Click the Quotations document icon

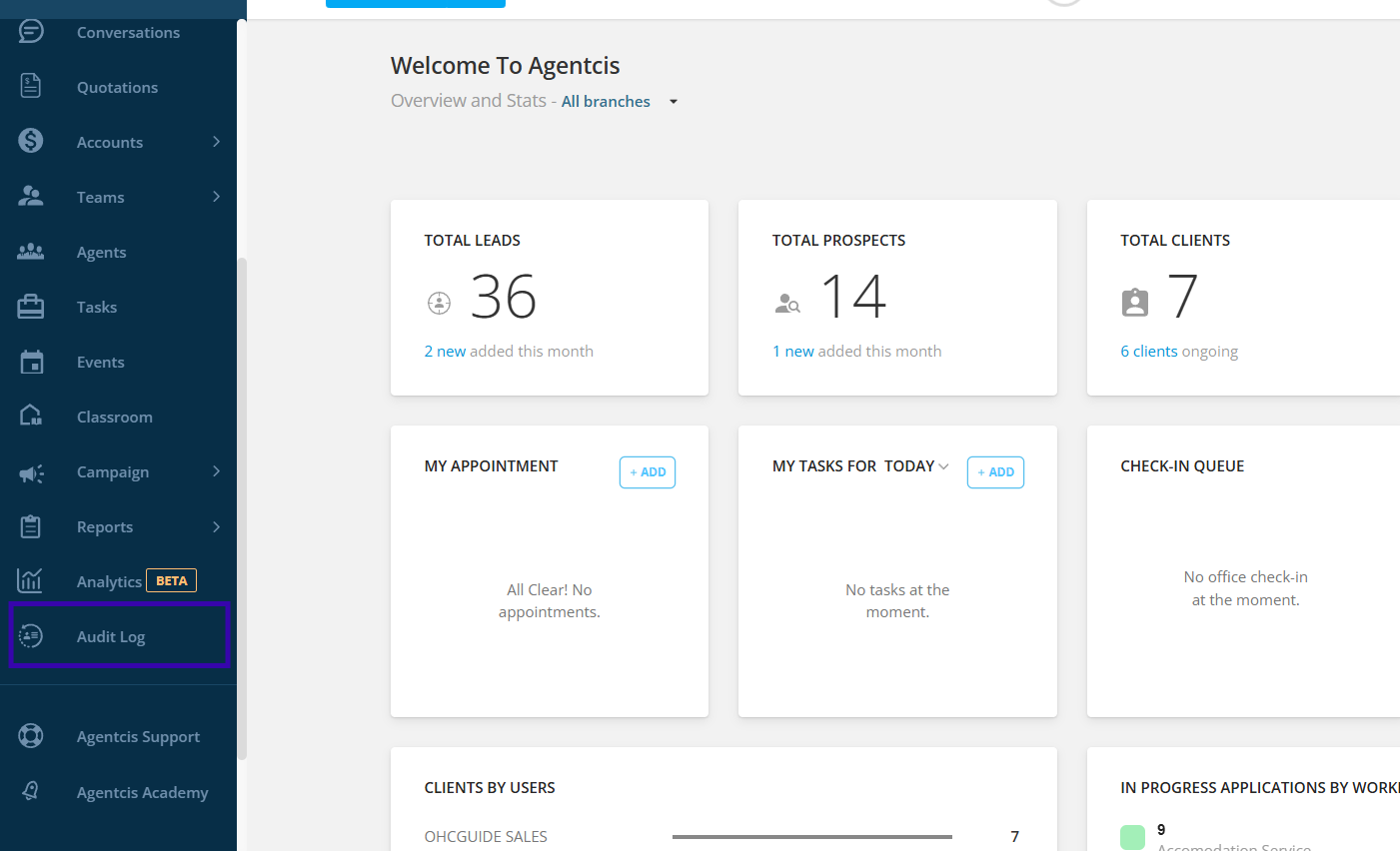[31, 86]
